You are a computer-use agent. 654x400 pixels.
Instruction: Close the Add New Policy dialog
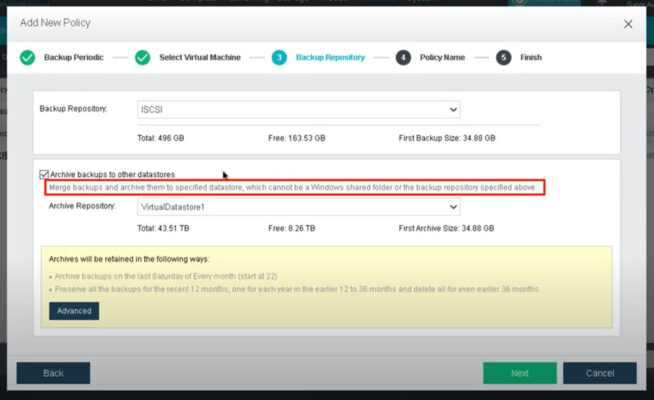point(628,24)
